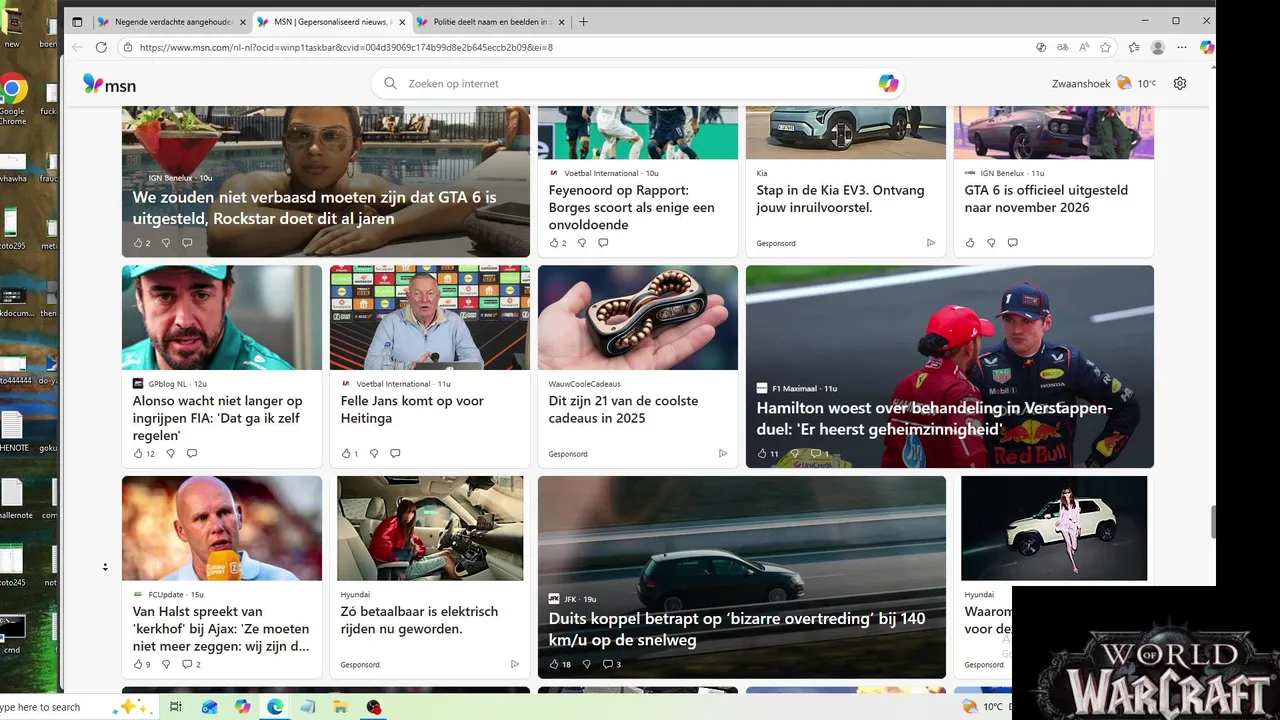This screenshot has height=720, width=1280.
Task: Reload the page with the refresh button
Action: point(101,47)
